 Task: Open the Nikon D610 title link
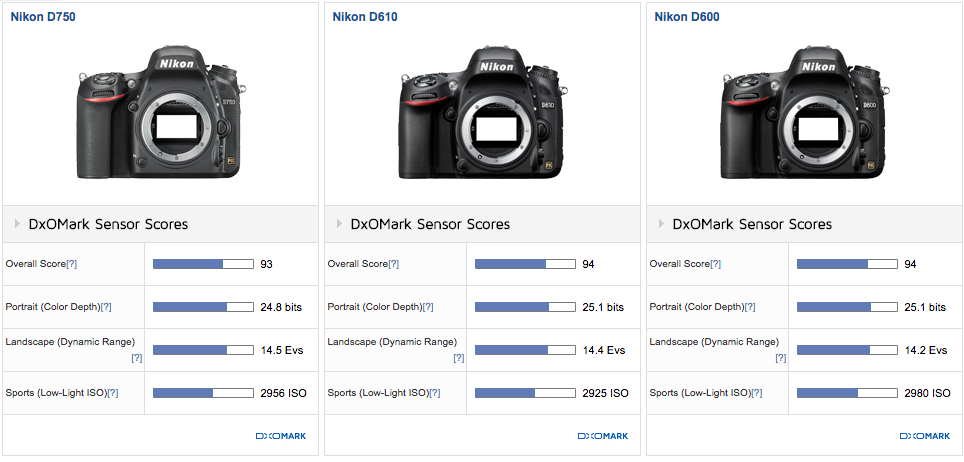(x=365, y=17)
